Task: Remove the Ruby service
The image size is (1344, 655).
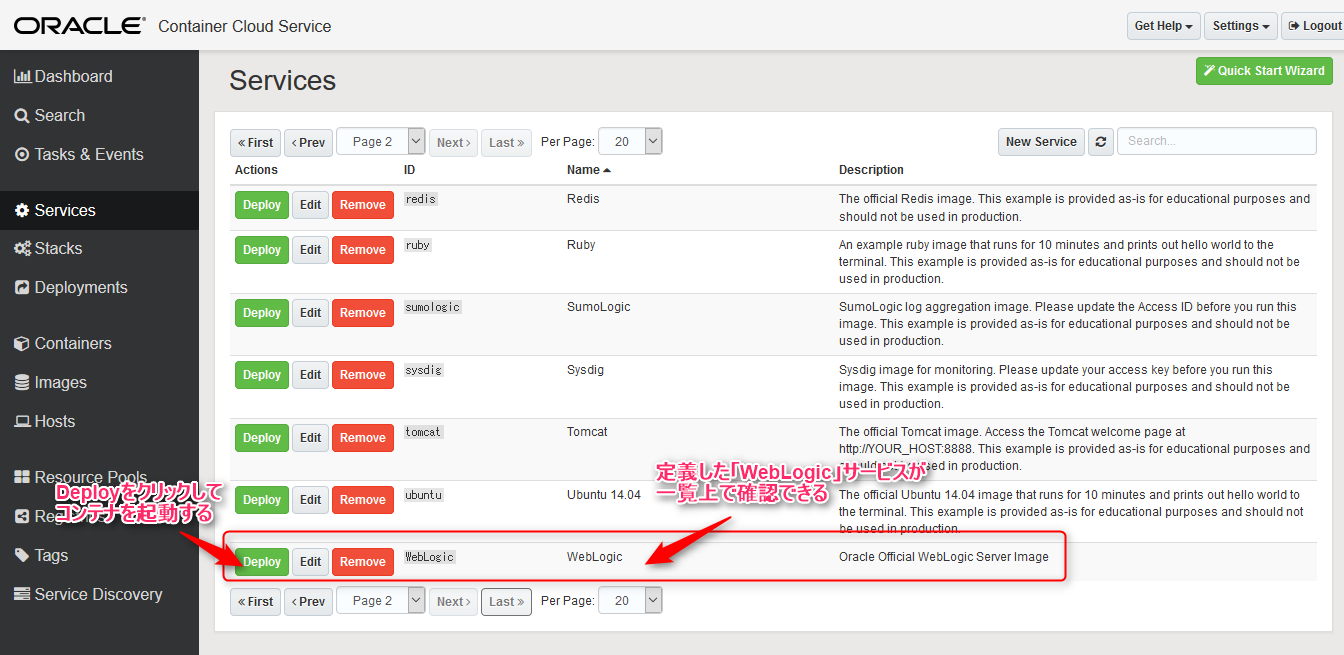Action: tap(362, 250)
